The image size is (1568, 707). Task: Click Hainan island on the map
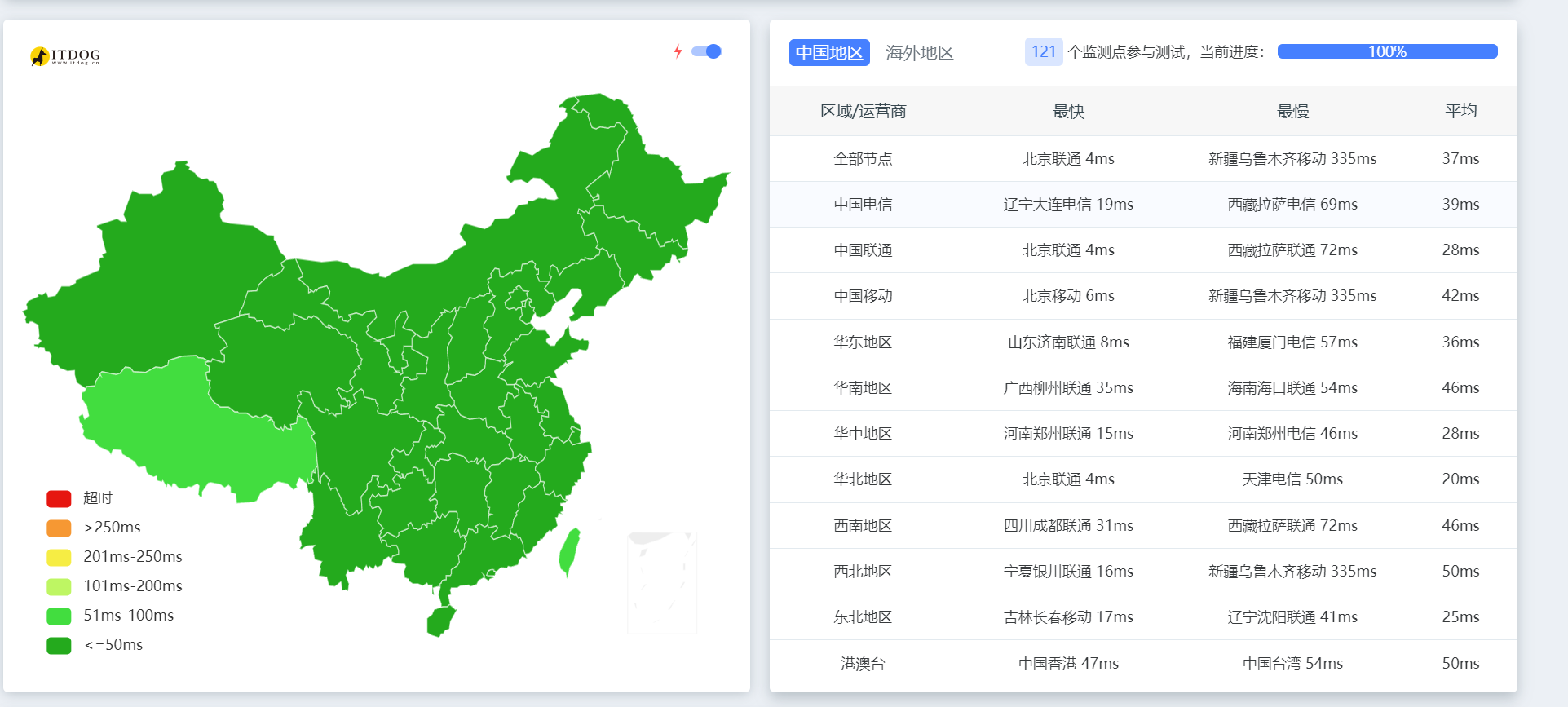pyautogui.click(x=441, y=621)
